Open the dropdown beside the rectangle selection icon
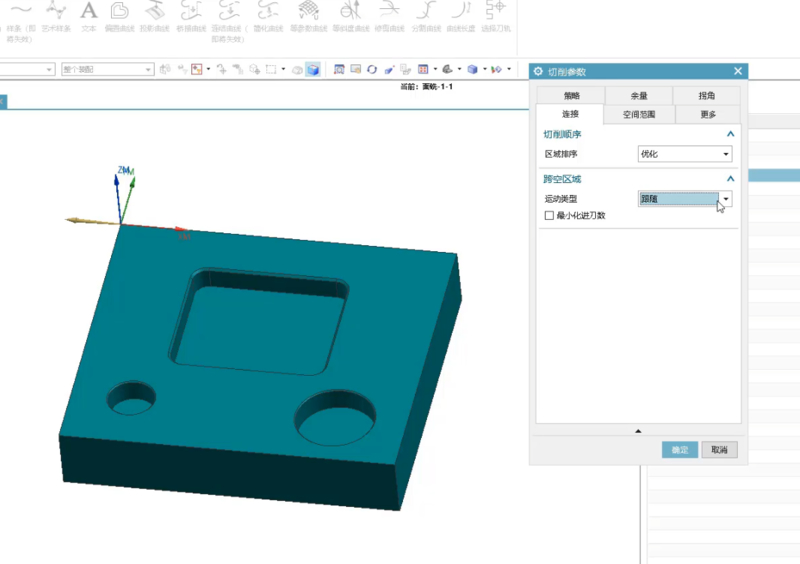Screen dimensions: 800x564 pos(283,69)
